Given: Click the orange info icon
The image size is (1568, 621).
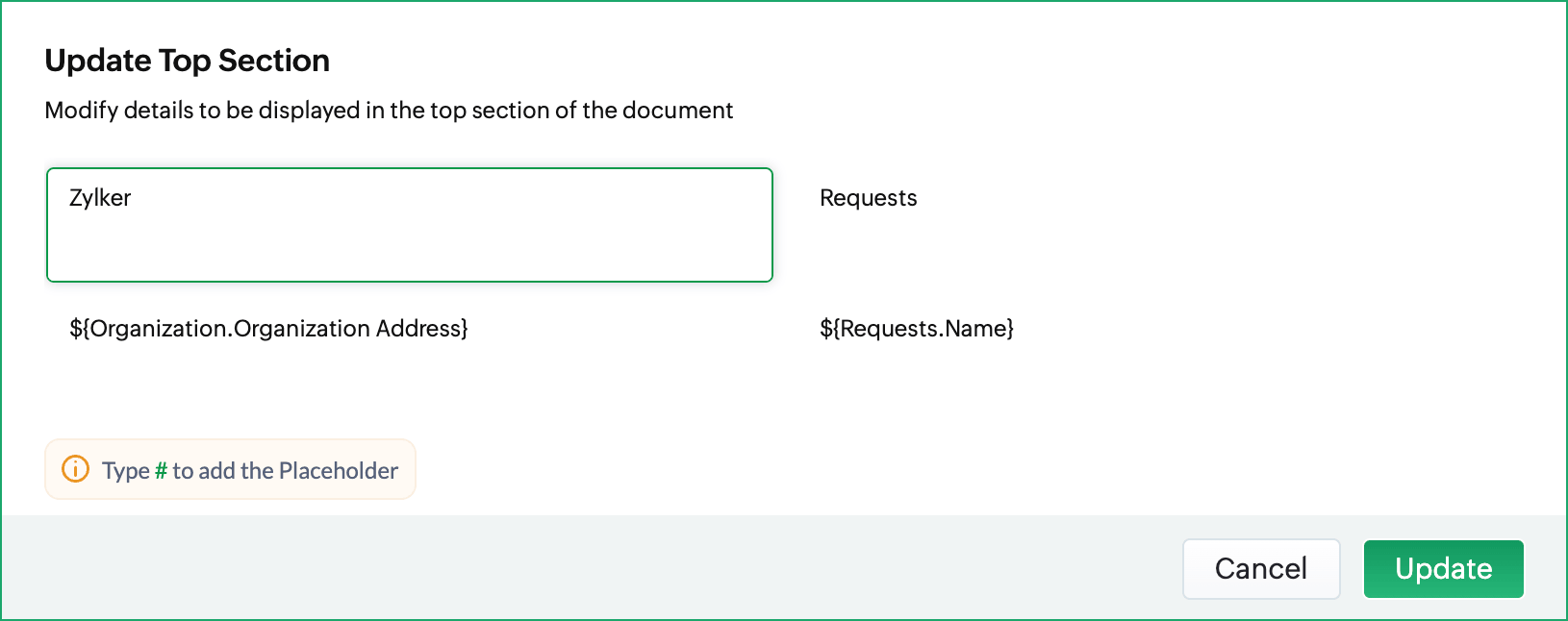Looking at the screenshot, I should pos(75,469).
